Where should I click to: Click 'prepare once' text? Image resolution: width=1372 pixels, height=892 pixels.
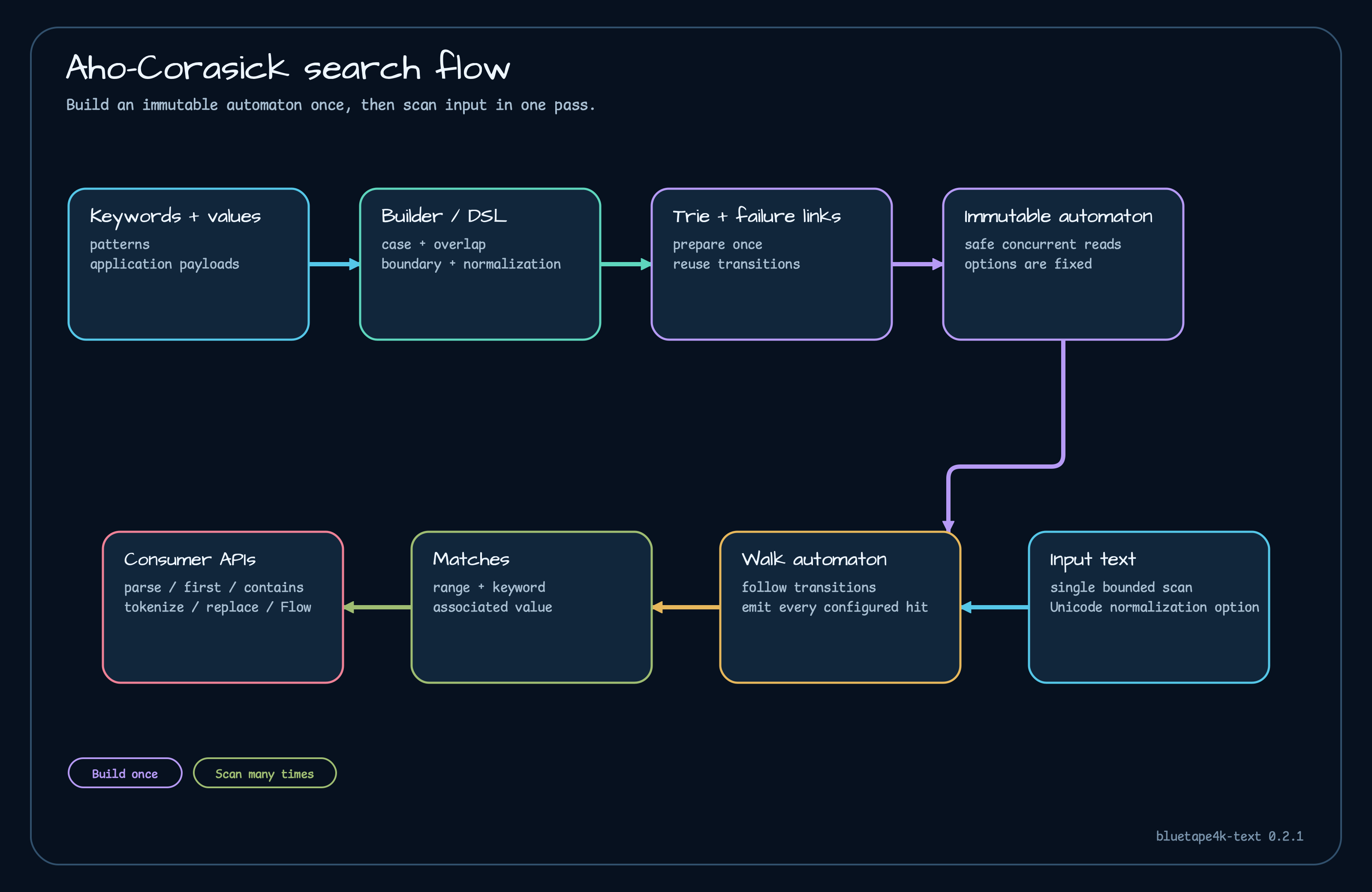click(718, 244)
